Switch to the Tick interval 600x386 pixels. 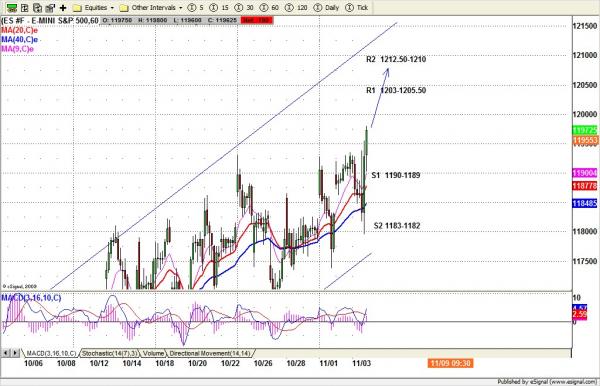click(x=357, y=8)
